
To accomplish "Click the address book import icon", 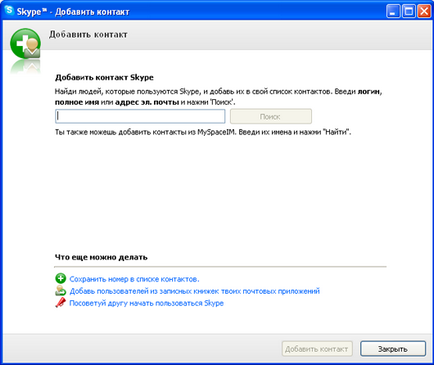I will [x=60, y=291].
